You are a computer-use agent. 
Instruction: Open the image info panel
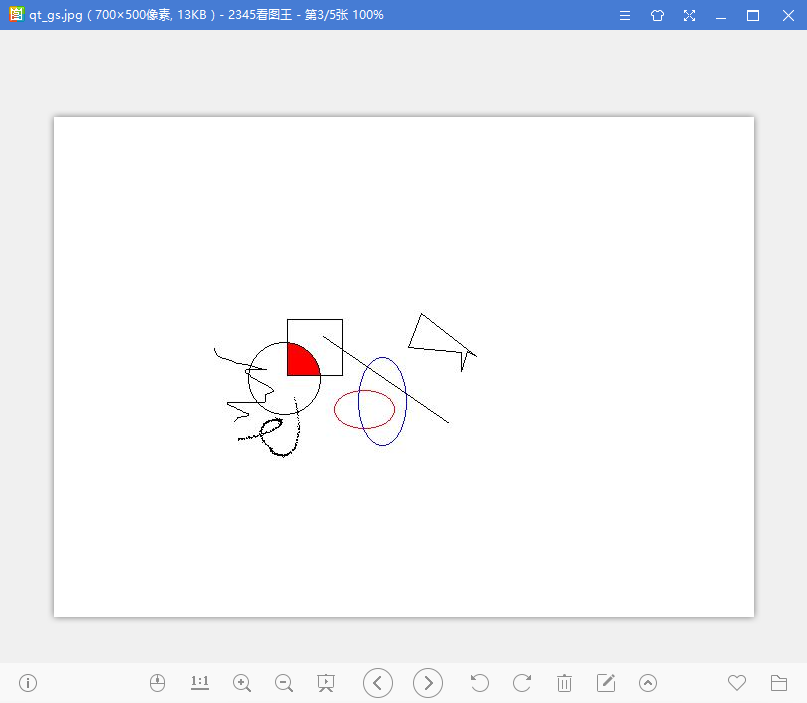(28, 683)
